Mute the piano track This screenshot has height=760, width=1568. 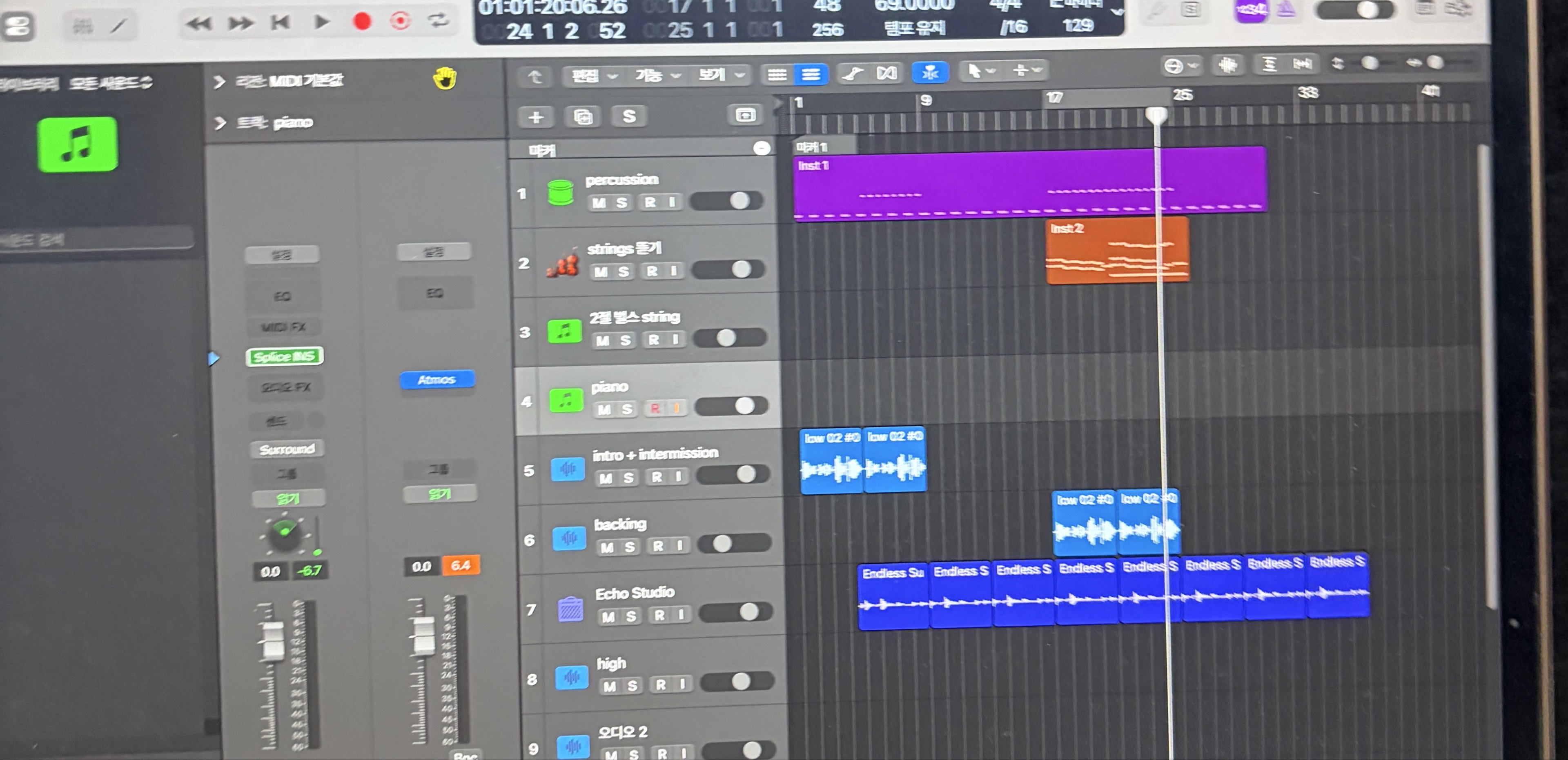[604, 409]
